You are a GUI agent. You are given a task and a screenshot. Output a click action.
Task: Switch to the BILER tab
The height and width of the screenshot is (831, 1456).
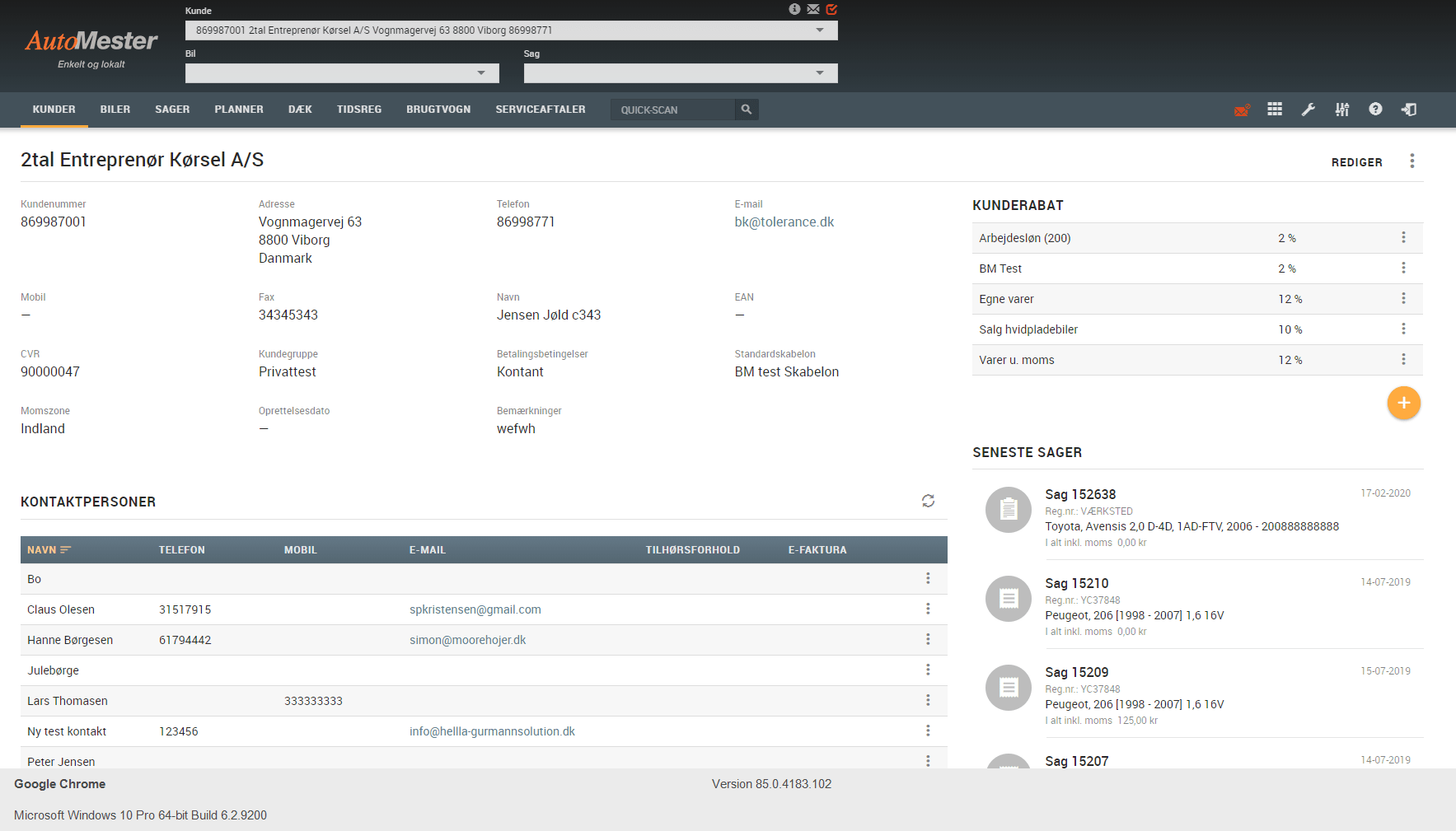(x=115, y=110)
